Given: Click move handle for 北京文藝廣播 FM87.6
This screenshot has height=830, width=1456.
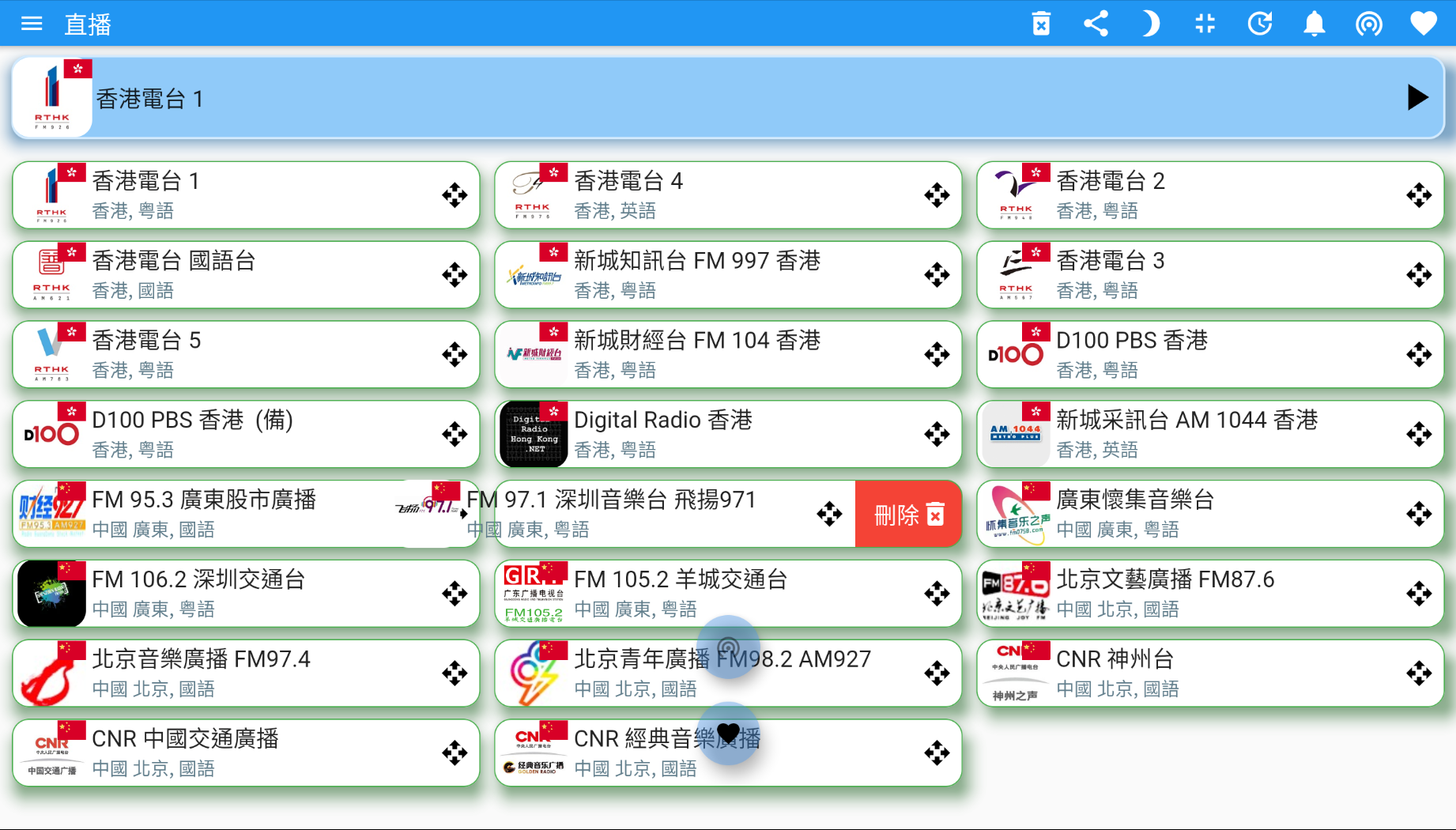Looking at the screenshot, I should pyautogui.click(x=1419, y=594).
